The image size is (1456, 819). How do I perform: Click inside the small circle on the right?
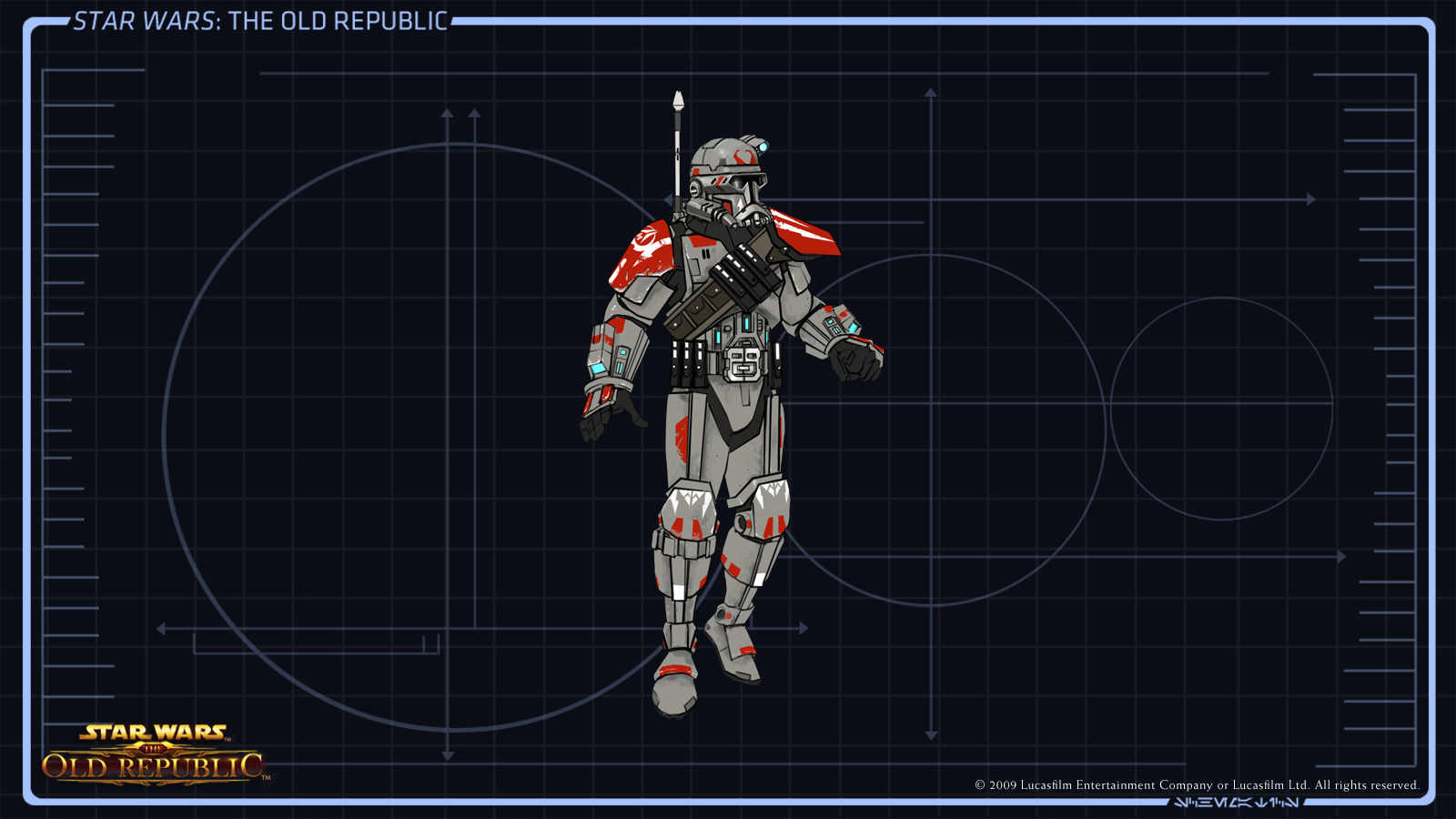[x=1221, y=409]
